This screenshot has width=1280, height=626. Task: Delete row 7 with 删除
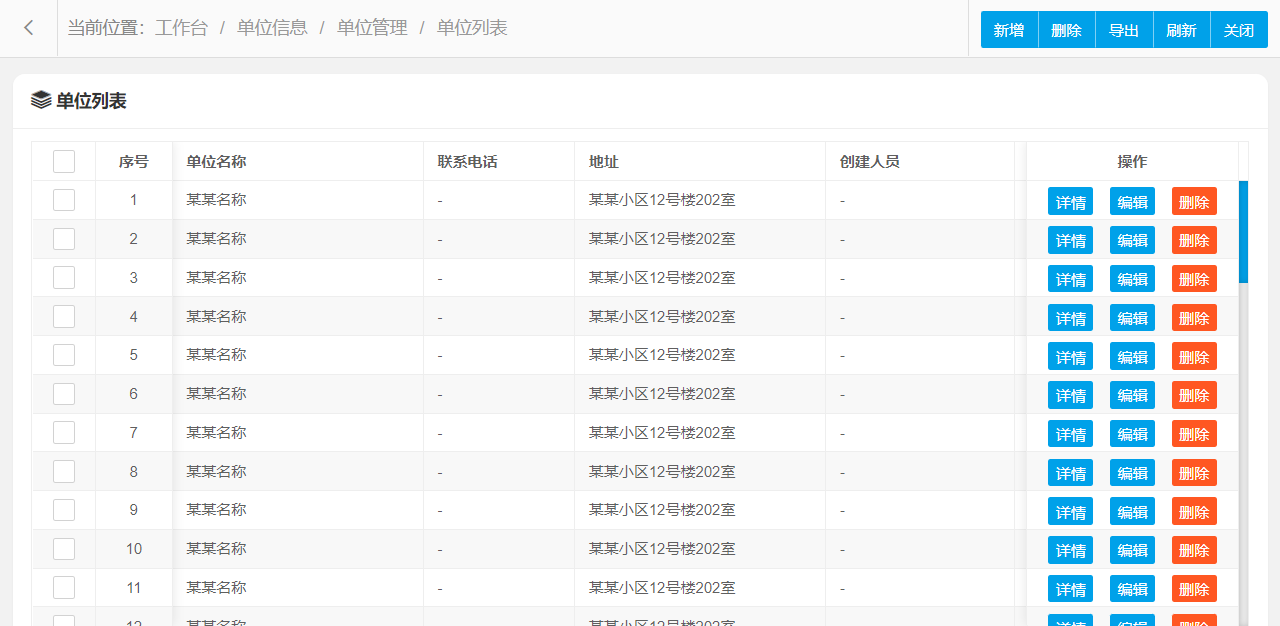pyautogui.click(x=1194, y=434)
